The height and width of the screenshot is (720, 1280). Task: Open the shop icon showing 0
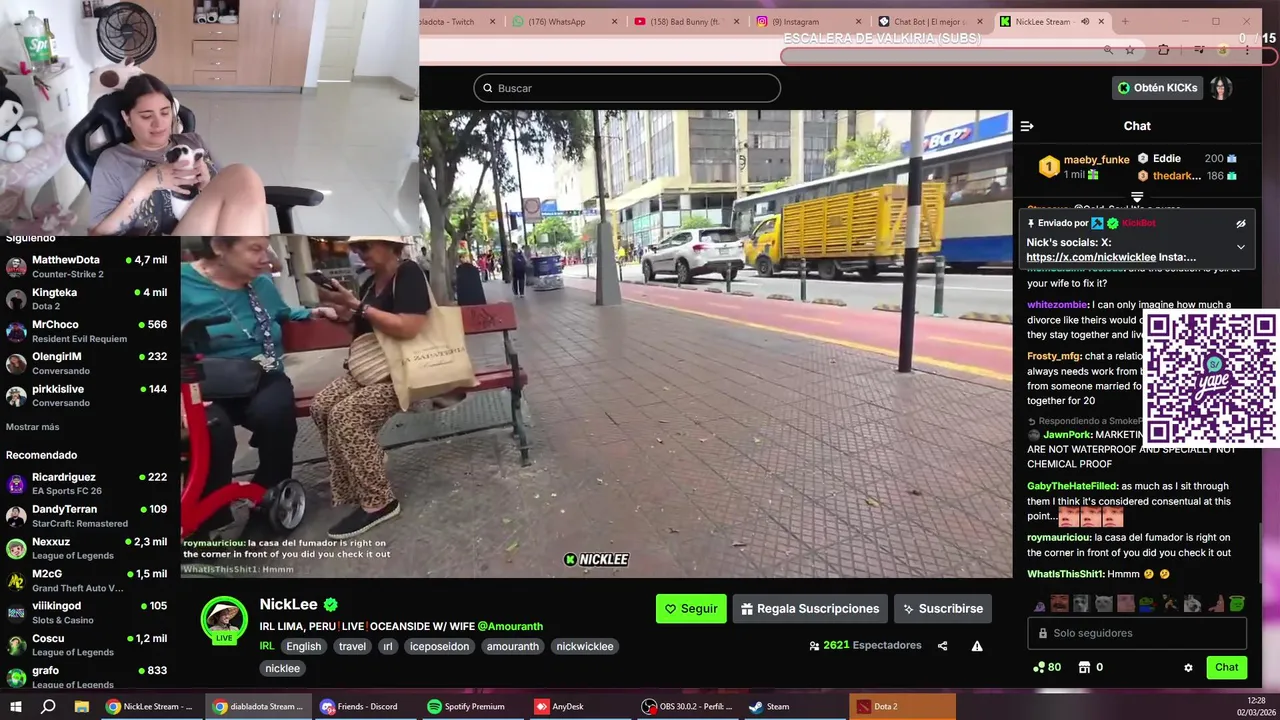[x=1090, y=667]
